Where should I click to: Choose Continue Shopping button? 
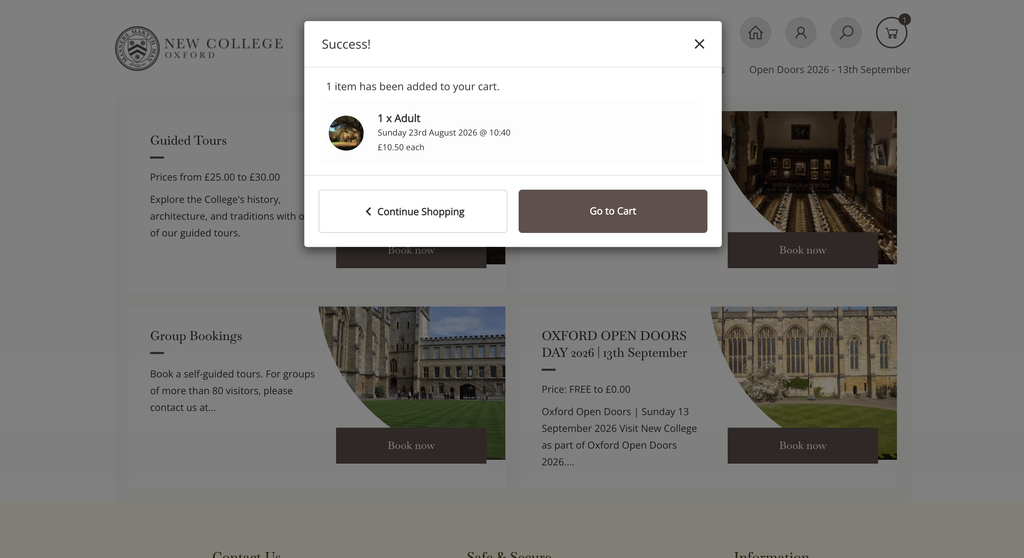[x=413, y=211]
